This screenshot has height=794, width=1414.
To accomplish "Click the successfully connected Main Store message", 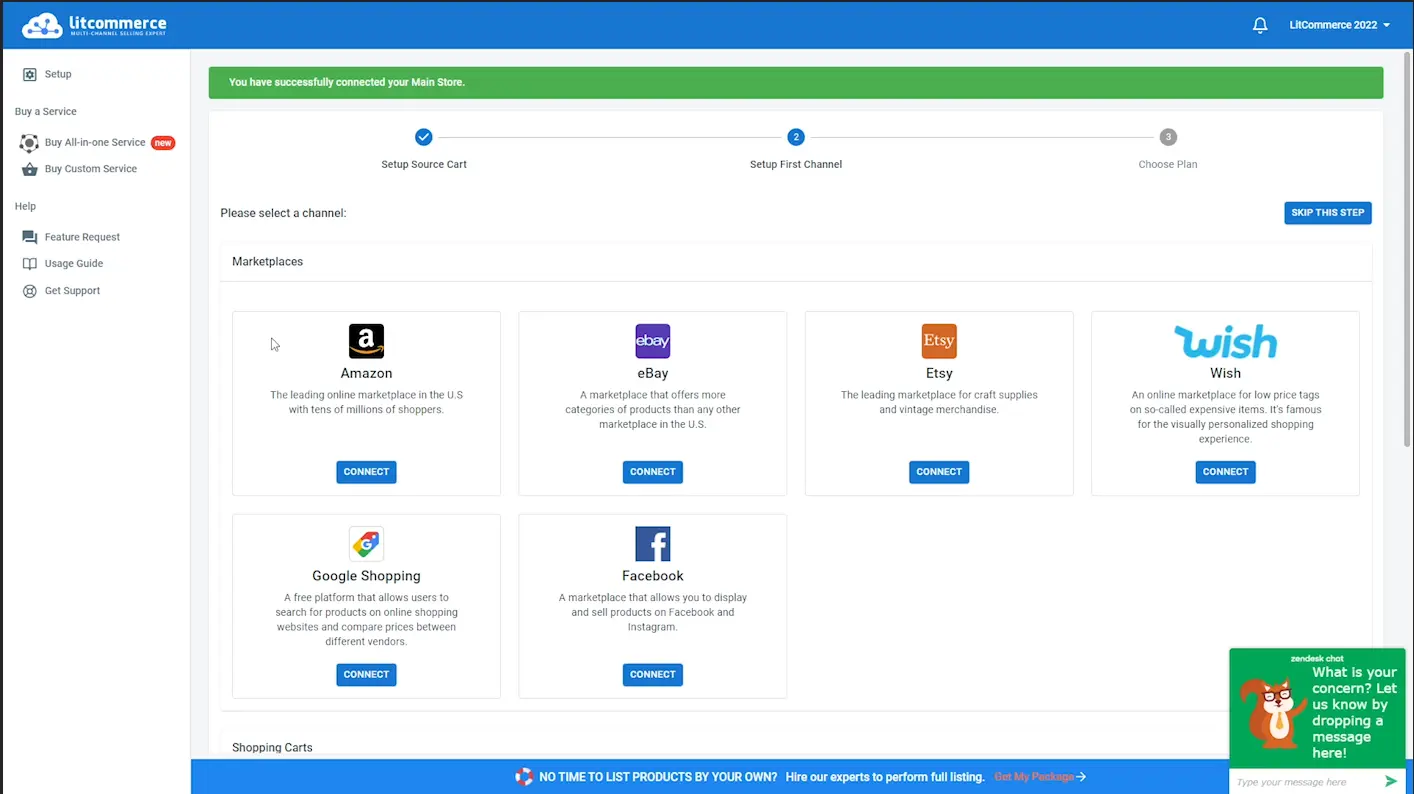I will (347, 82).
